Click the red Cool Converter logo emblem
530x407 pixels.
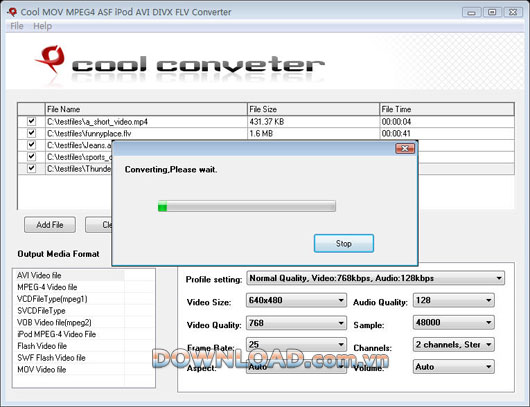coord(51,59)
